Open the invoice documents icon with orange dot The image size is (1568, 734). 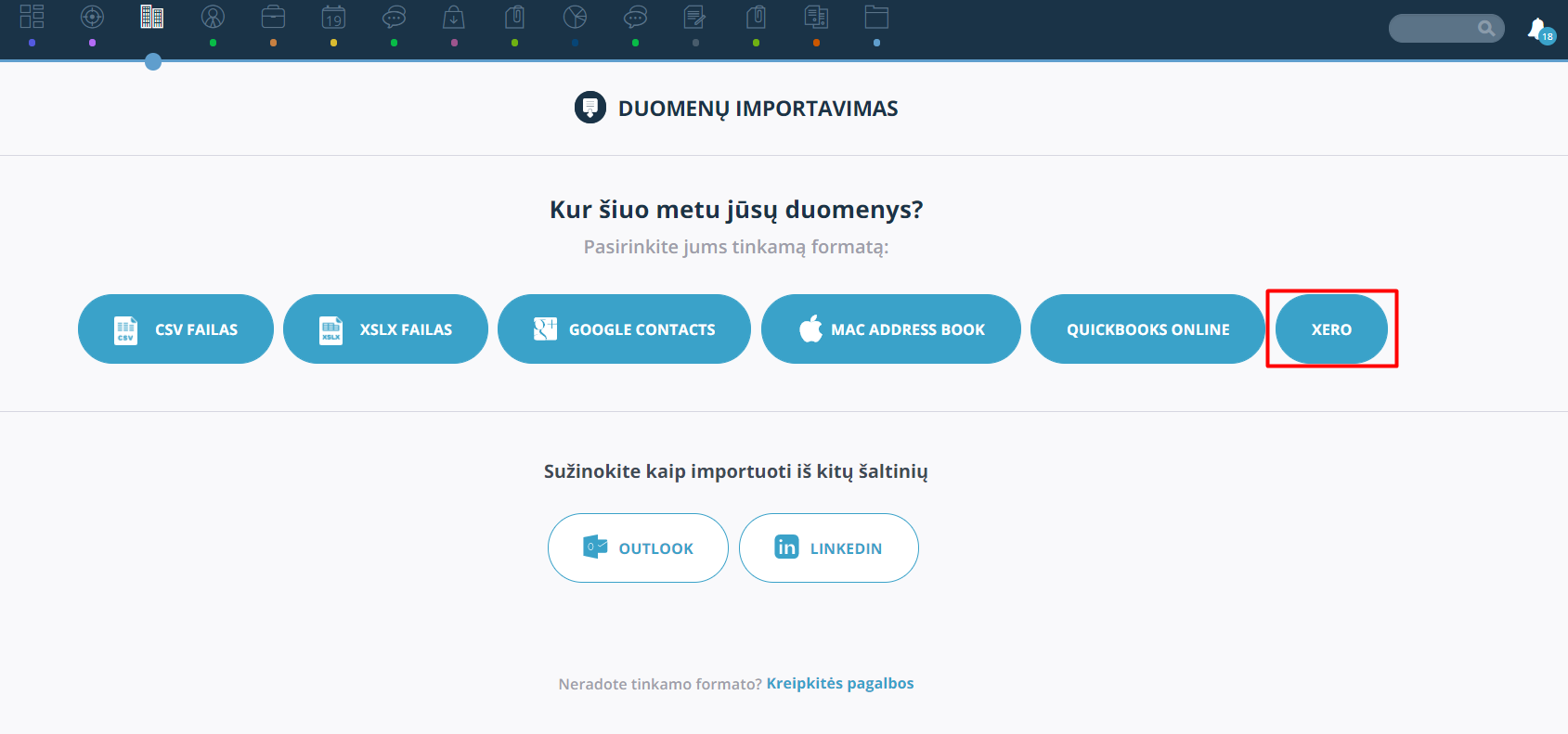[x=816, y=17]
